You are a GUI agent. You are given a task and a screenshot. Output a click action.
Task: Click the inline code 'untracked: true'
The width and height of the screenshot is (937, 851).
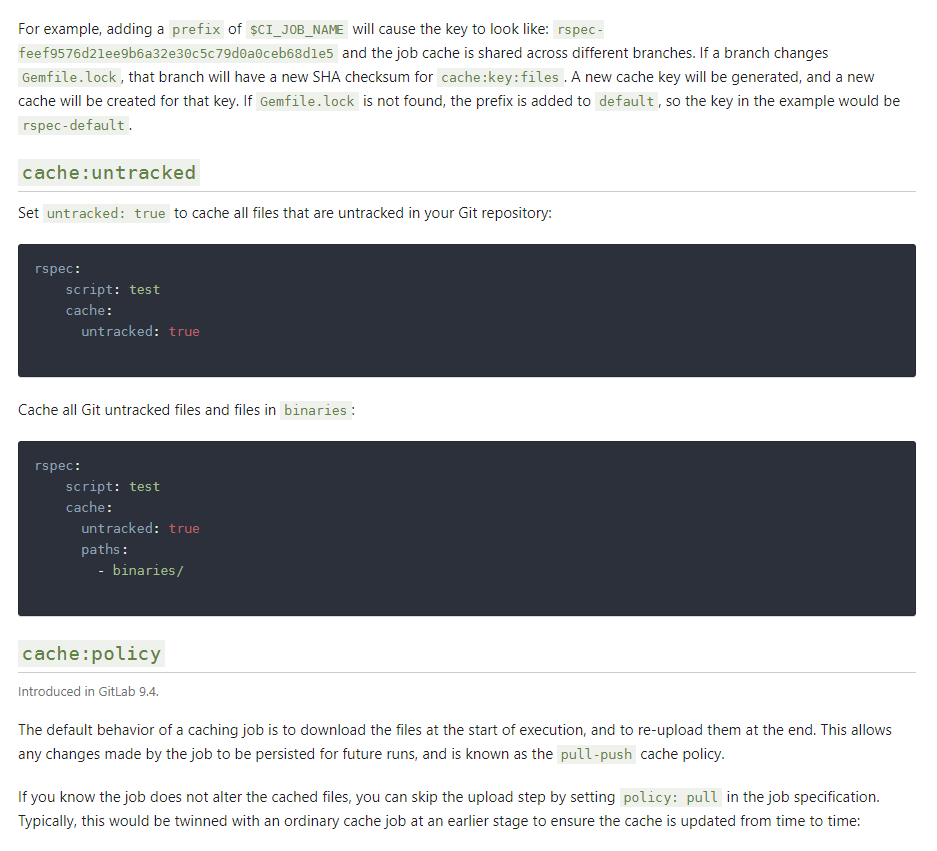tap(106, 213)
